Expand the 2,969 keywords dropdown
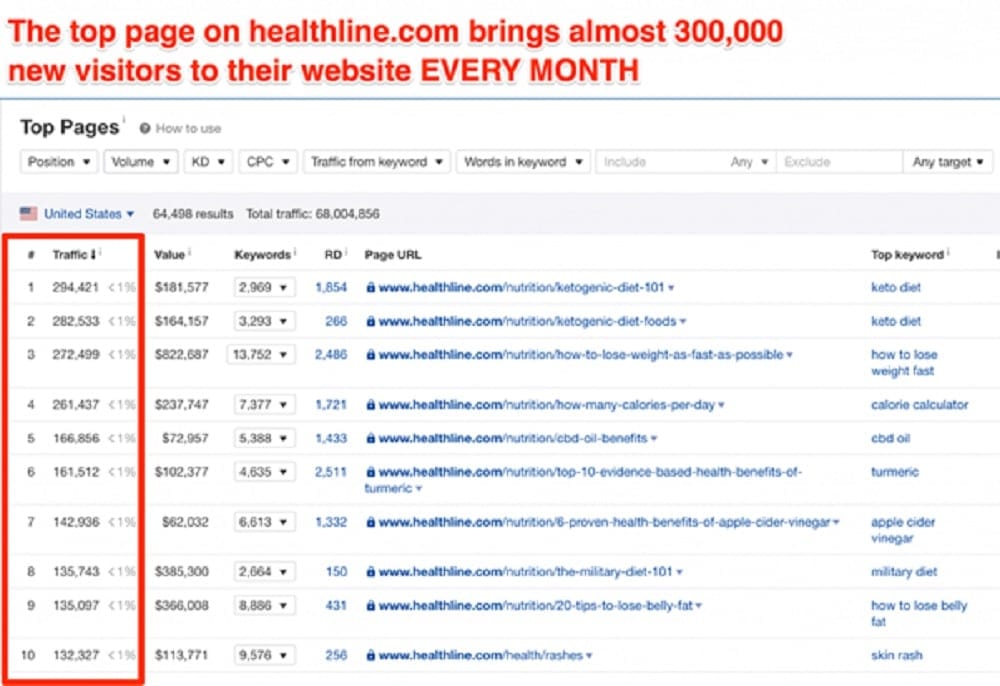The image size is (1000, 686). click(265, 288)
